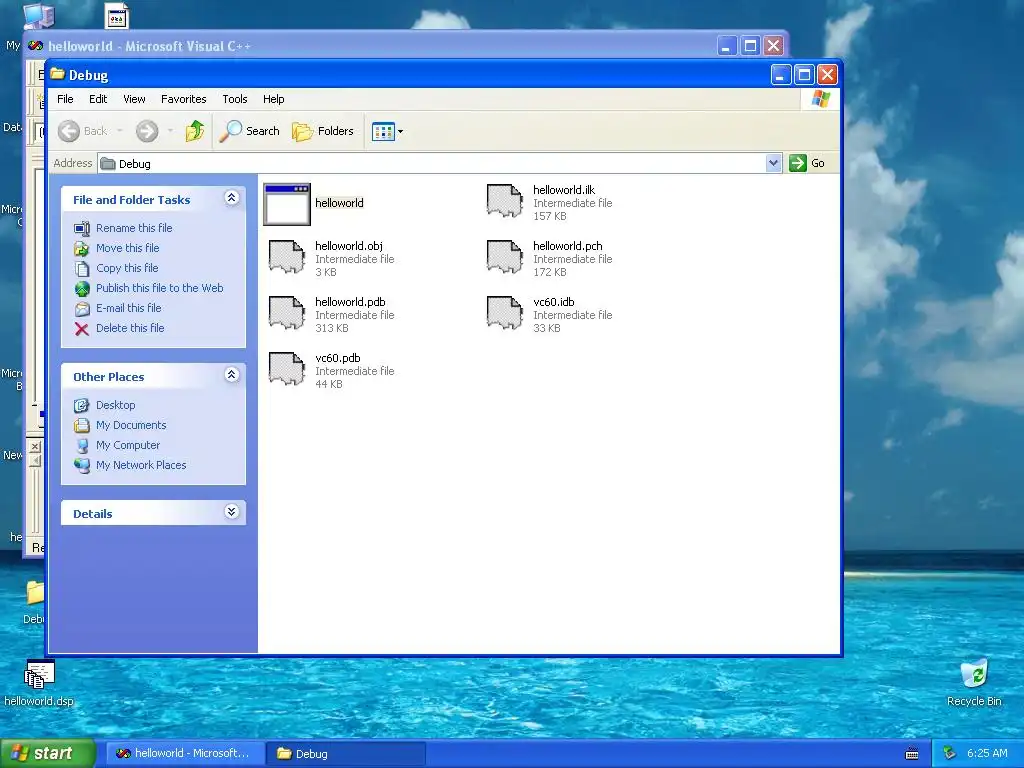
Task: Open Search from the toolbar
Action: coord(249,131)
